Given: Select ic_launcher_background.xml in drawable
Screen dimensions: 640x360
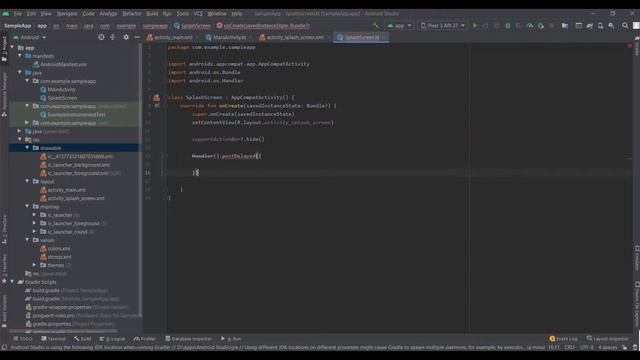Looking at the screenshot, I should [x=78, y=165].
